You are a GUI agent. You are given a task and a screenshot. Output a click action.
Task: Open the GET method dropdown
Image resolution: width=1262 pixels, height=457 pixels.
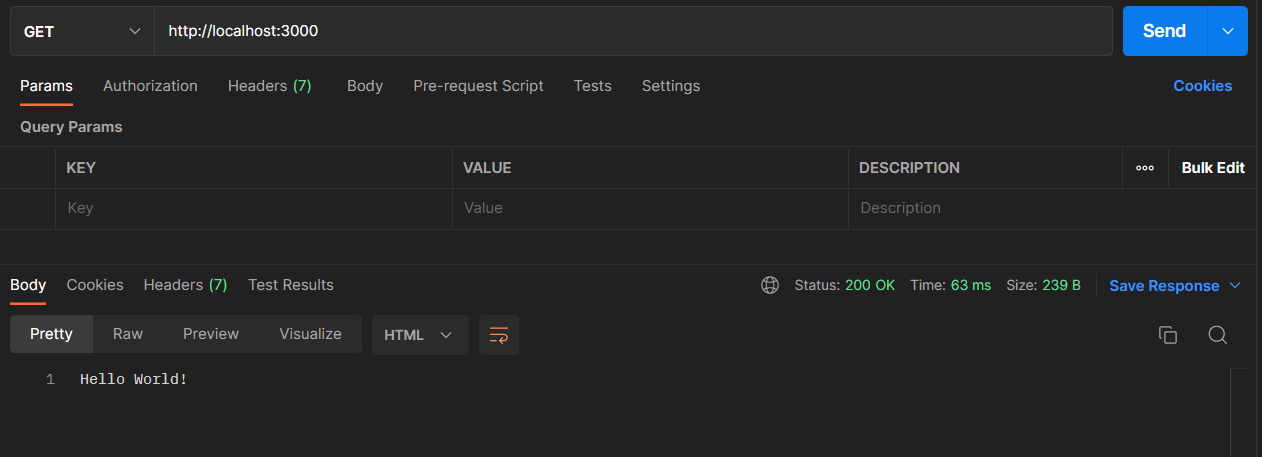82,31
